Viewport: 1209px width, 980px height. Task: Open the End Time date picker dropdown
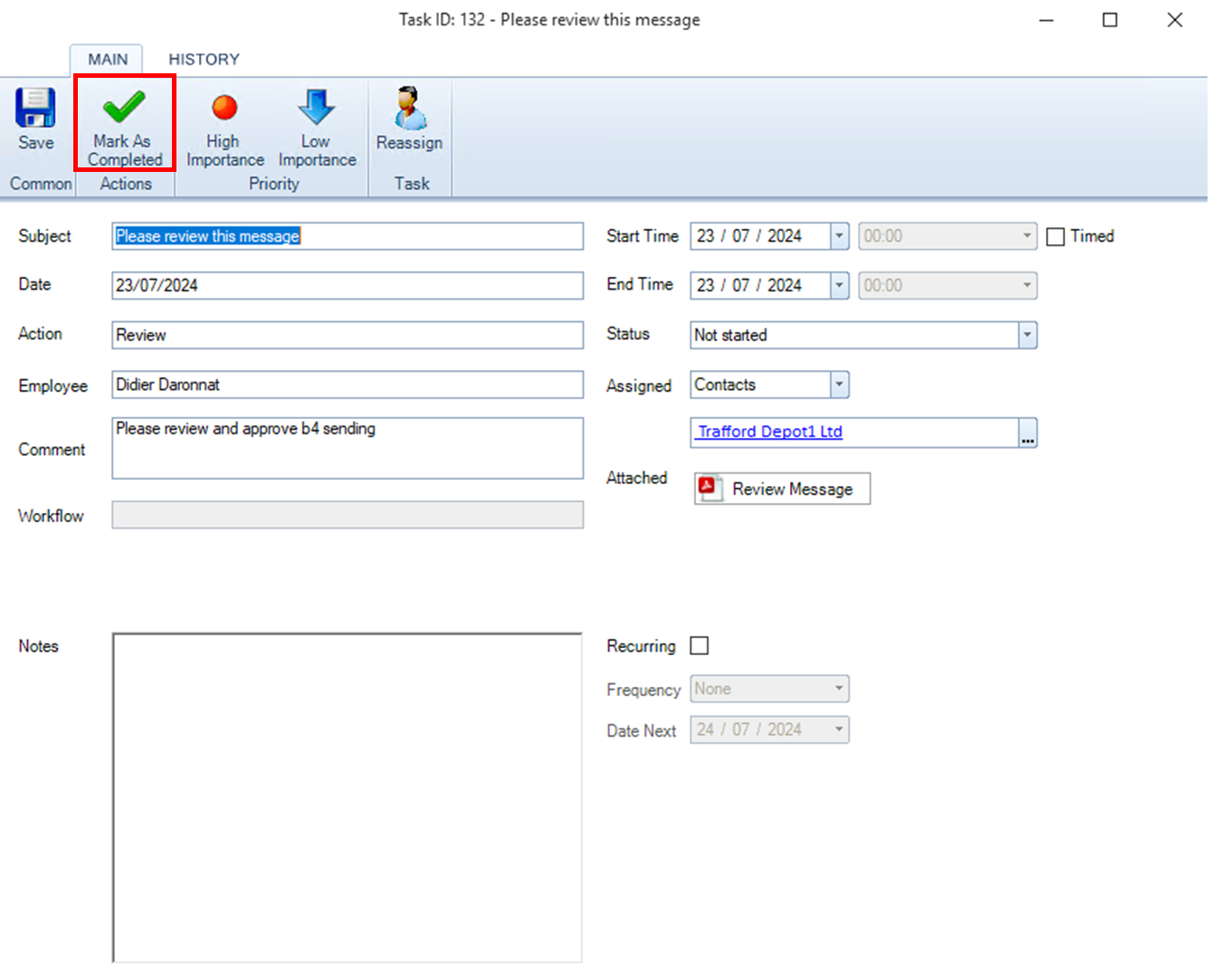coord(840,286)
